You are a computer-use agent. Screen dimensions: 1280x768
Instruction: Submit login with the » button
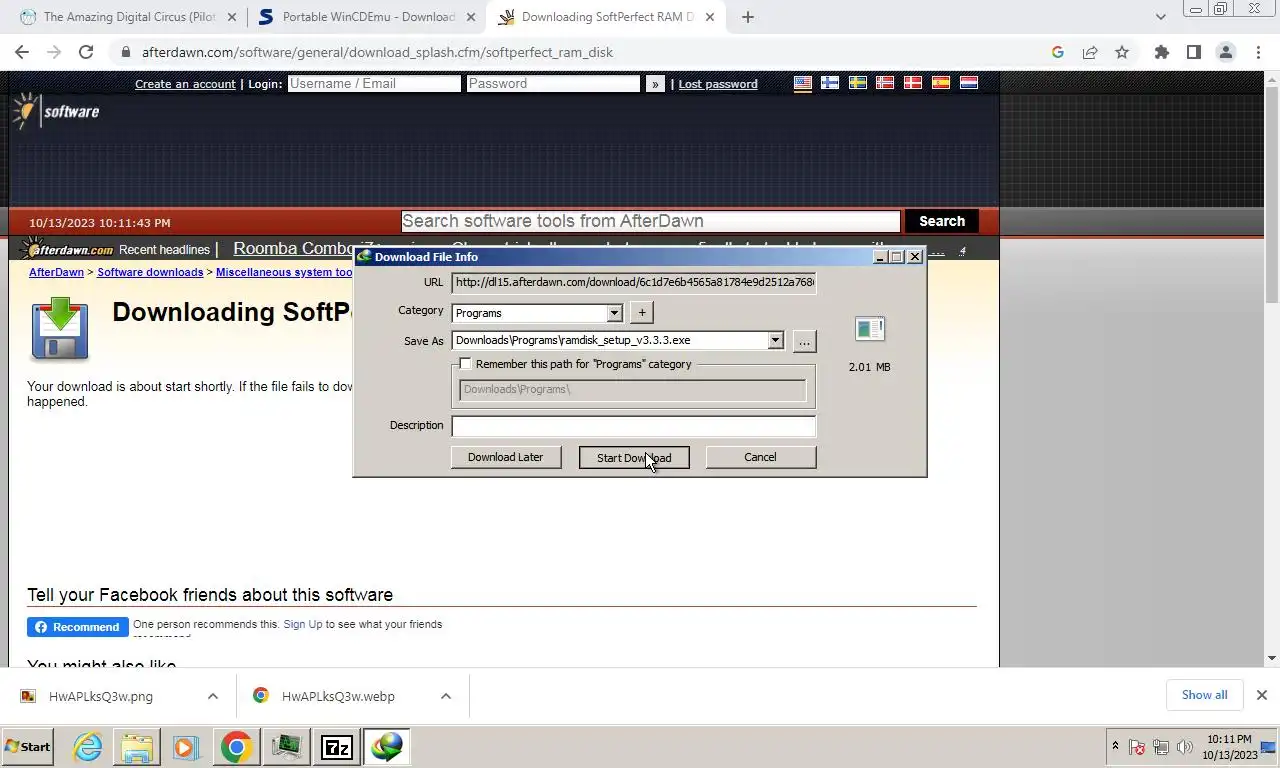[x=655, y=84]
